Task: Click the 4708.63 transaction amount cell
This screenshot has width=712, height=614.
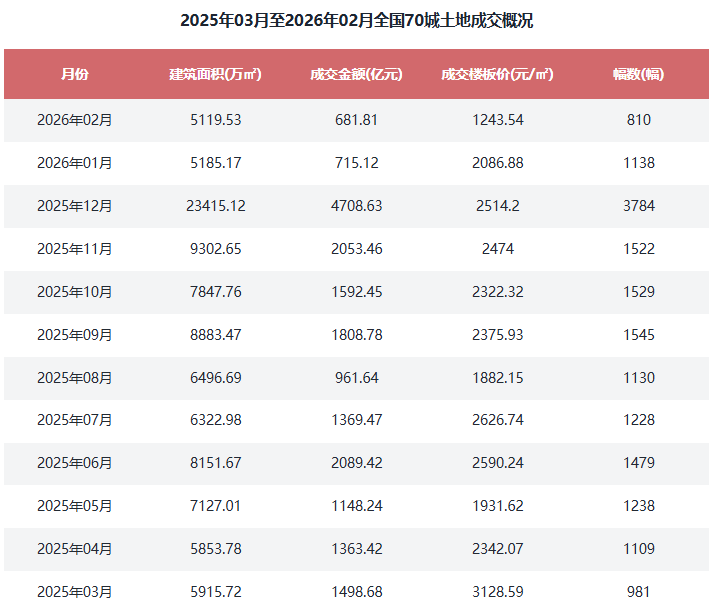Action: point(356,206)
